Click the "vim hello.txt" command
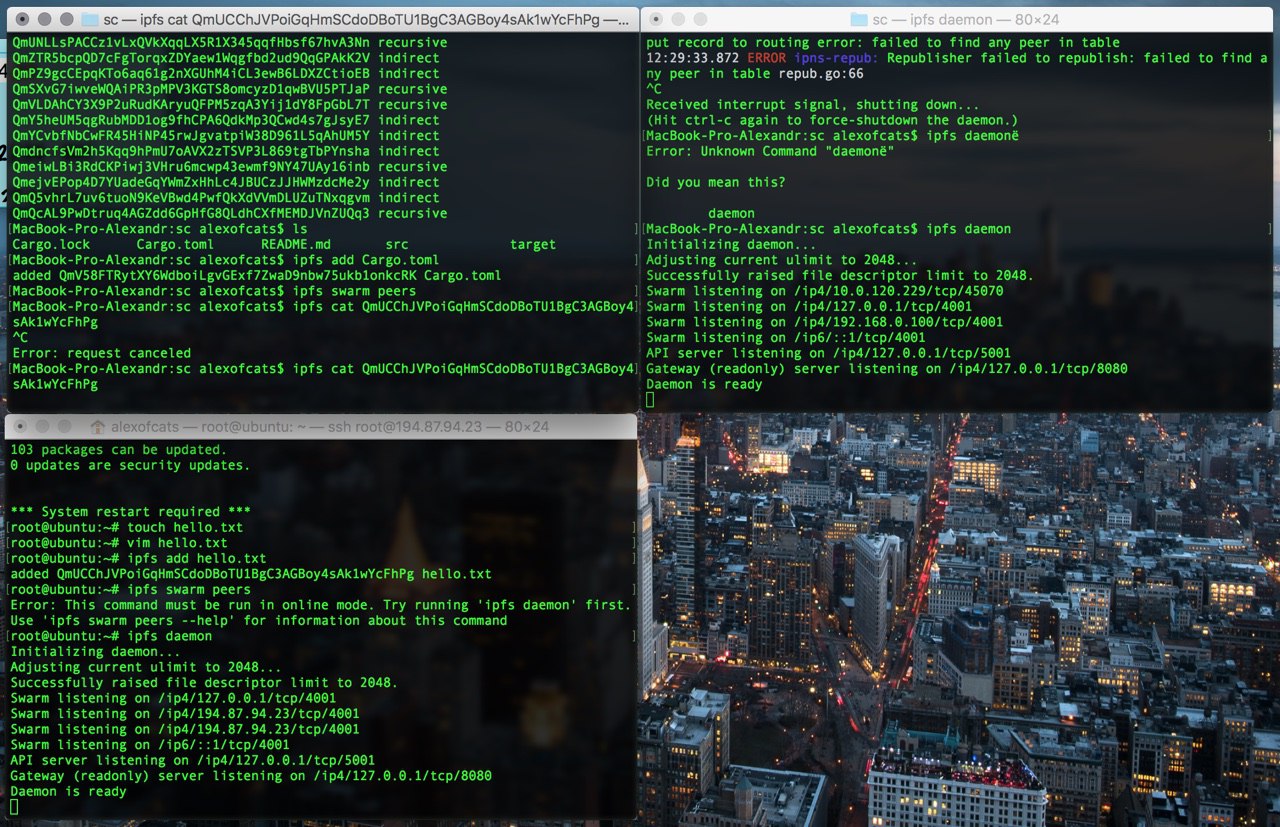Viewport: 1280px width, 827px height. coord(178,543)
